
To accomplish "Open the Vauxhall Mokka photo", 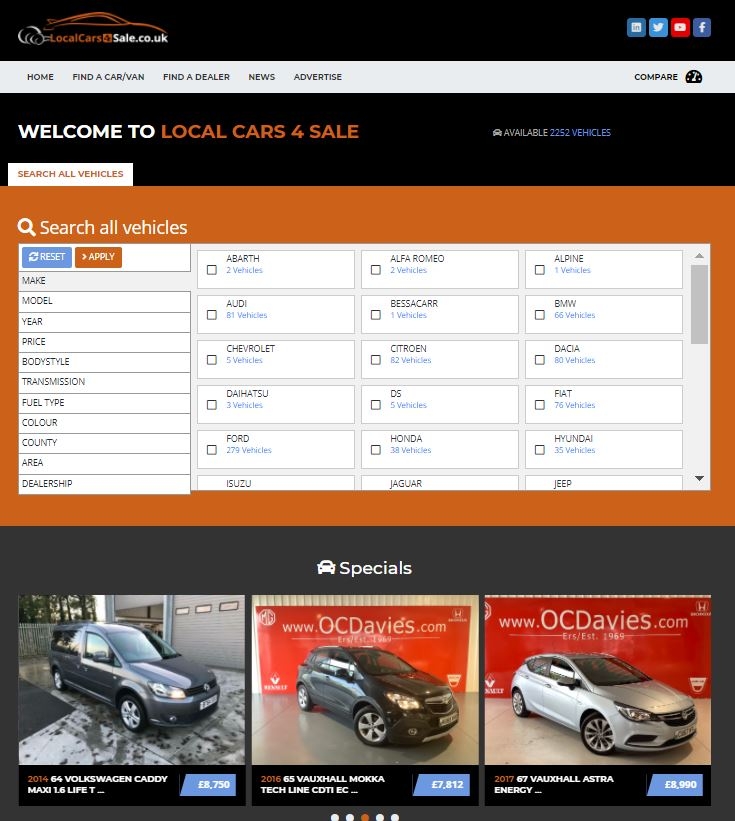I will click(365, 680).
